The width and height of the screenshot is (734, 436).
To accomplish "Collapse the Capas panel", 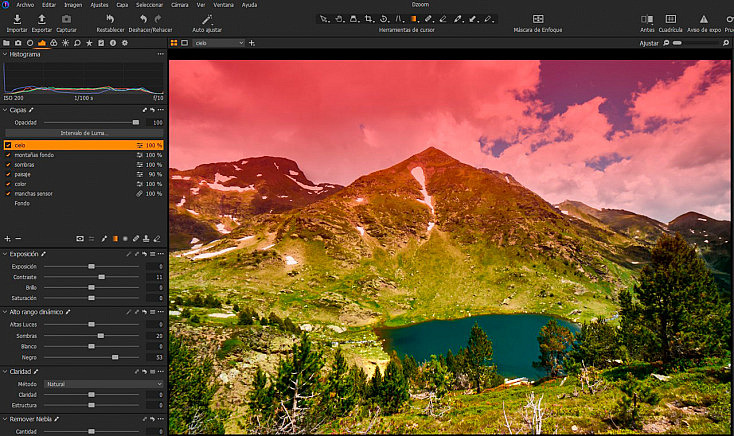I will click(x=5, y=110).
